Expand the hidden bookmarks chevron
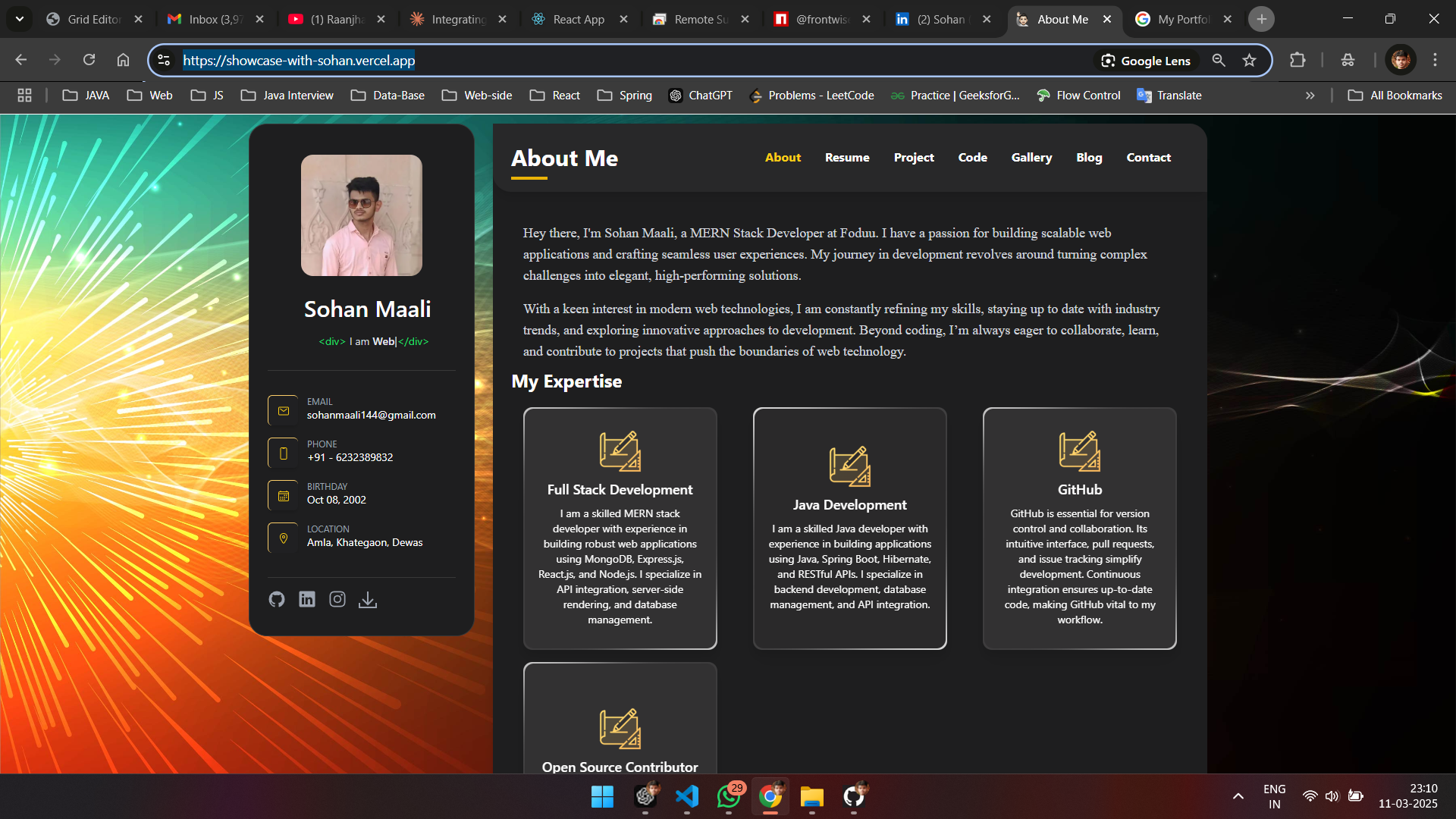Viewport: 1456px width, 819px height. click(1310, 96)
